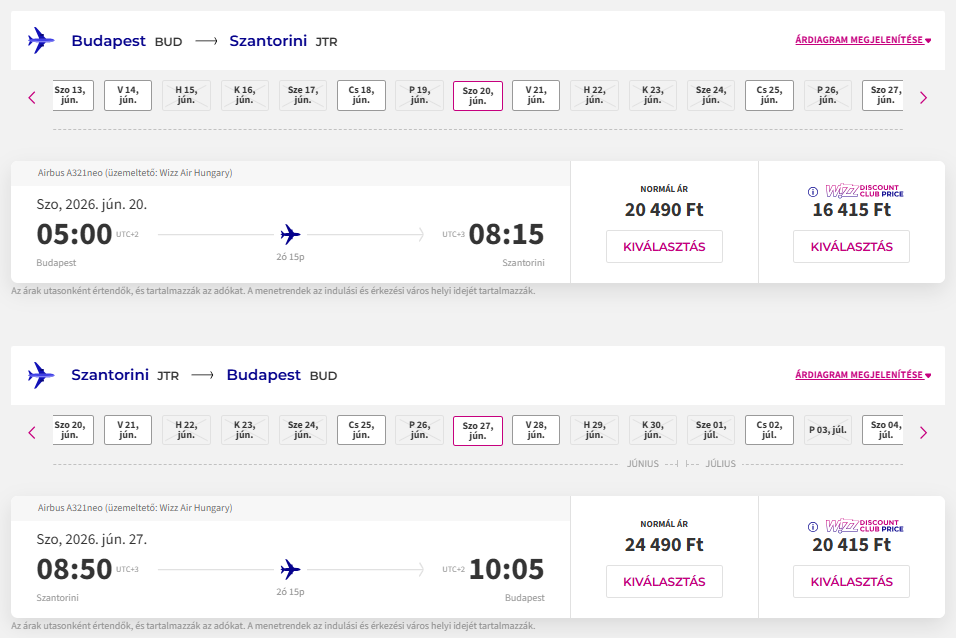The width and height of the screenshot is (956, 638).
Task: Pick return date Cs 02, júl.
Action: [x=771, y=430]
